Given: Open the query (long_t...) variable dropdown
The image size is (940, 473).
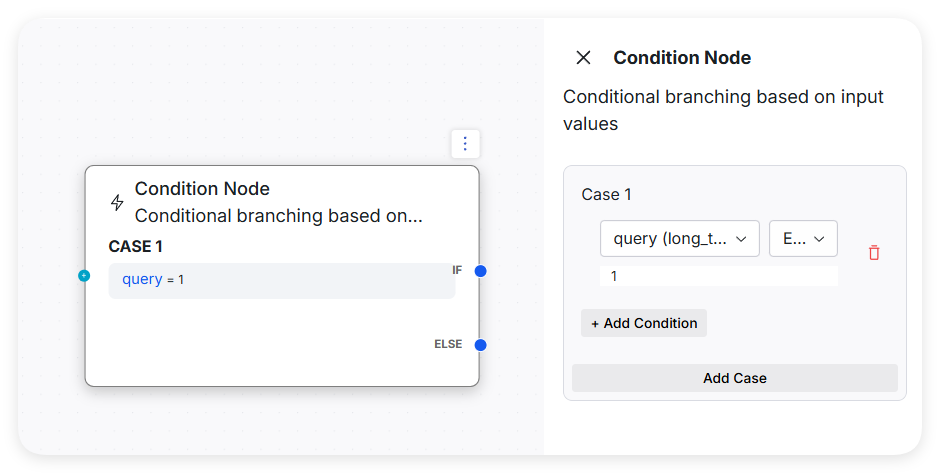Looking at the screenshot, I should pos(680,239).
